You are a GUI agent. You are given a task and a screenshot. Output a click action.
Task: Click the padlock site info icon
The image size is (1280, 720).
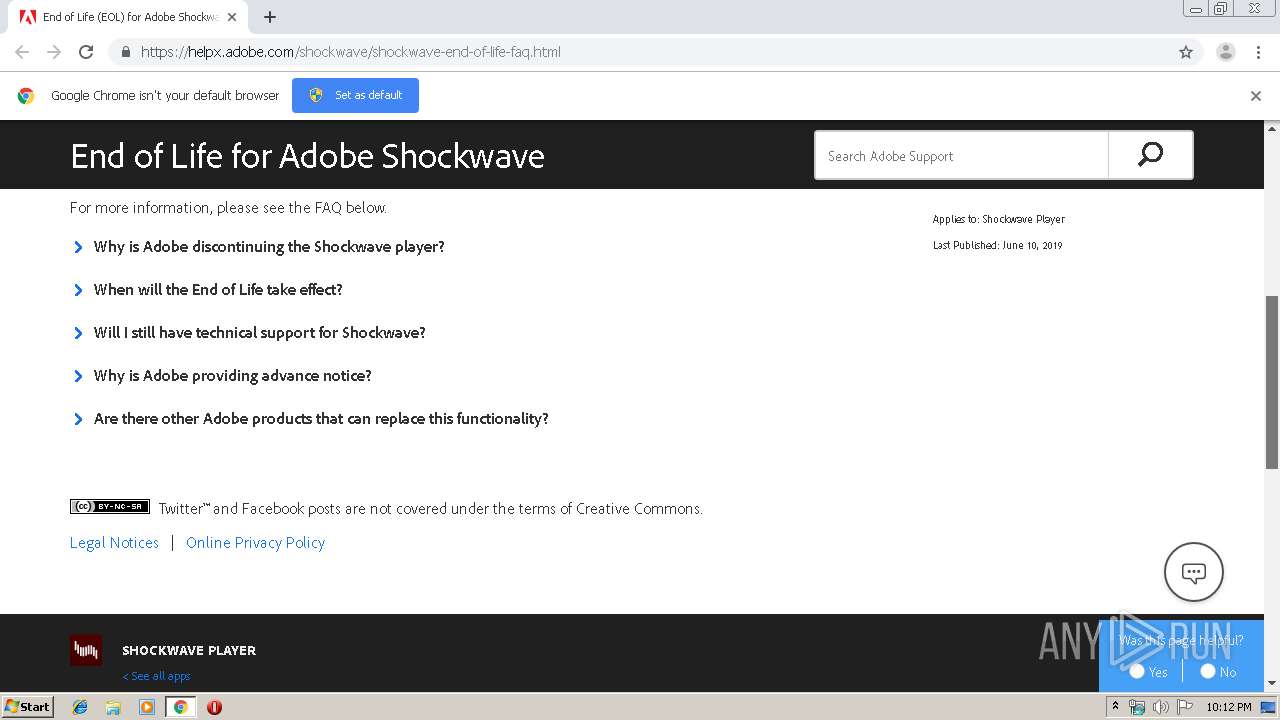pyautogui.click(x=125, y=52)
